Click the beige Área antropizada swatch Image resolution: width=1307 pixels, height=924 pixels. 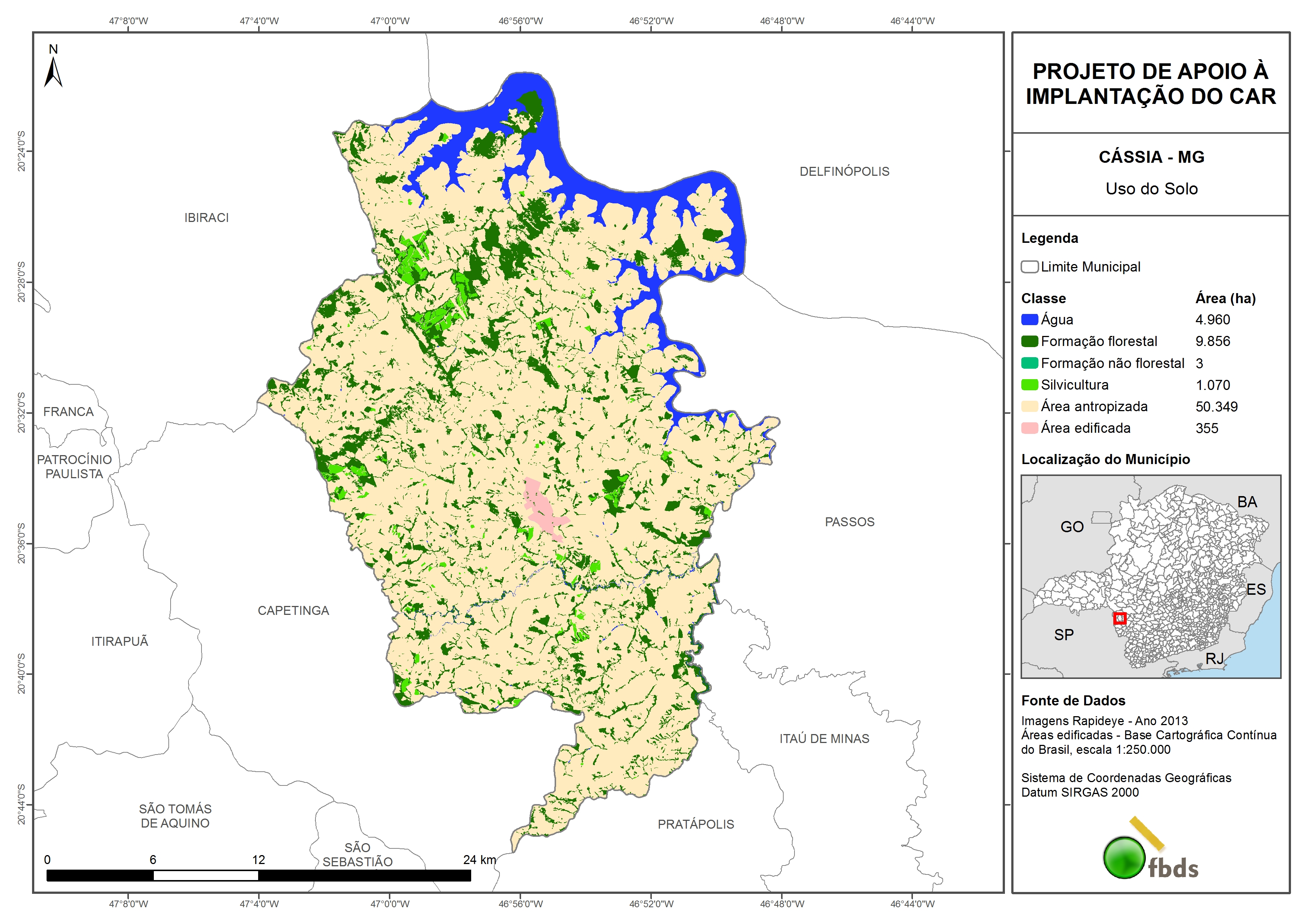click(x=1029, y=406)
